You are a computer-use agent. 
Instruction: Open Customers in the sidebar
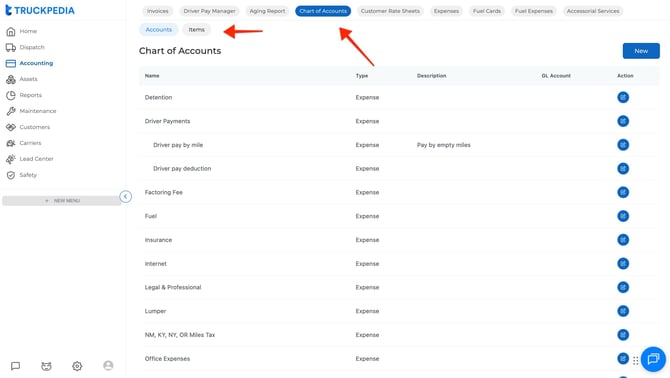(x=35, y=127)
